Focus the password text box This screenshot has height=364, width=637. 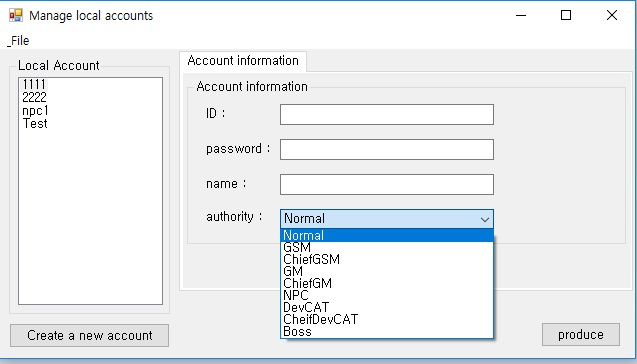click(387, 150)
